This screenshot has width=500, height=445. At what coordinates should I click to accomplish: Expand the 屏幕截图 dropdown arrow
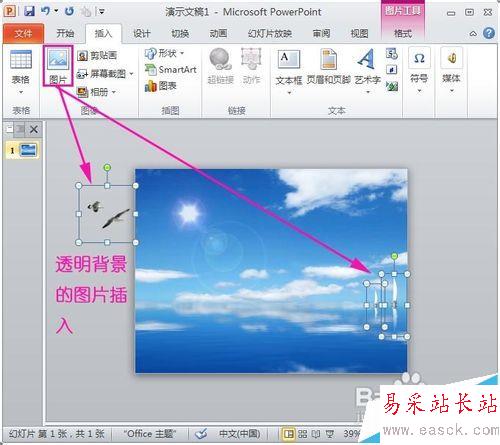click(x=131, y=74)
